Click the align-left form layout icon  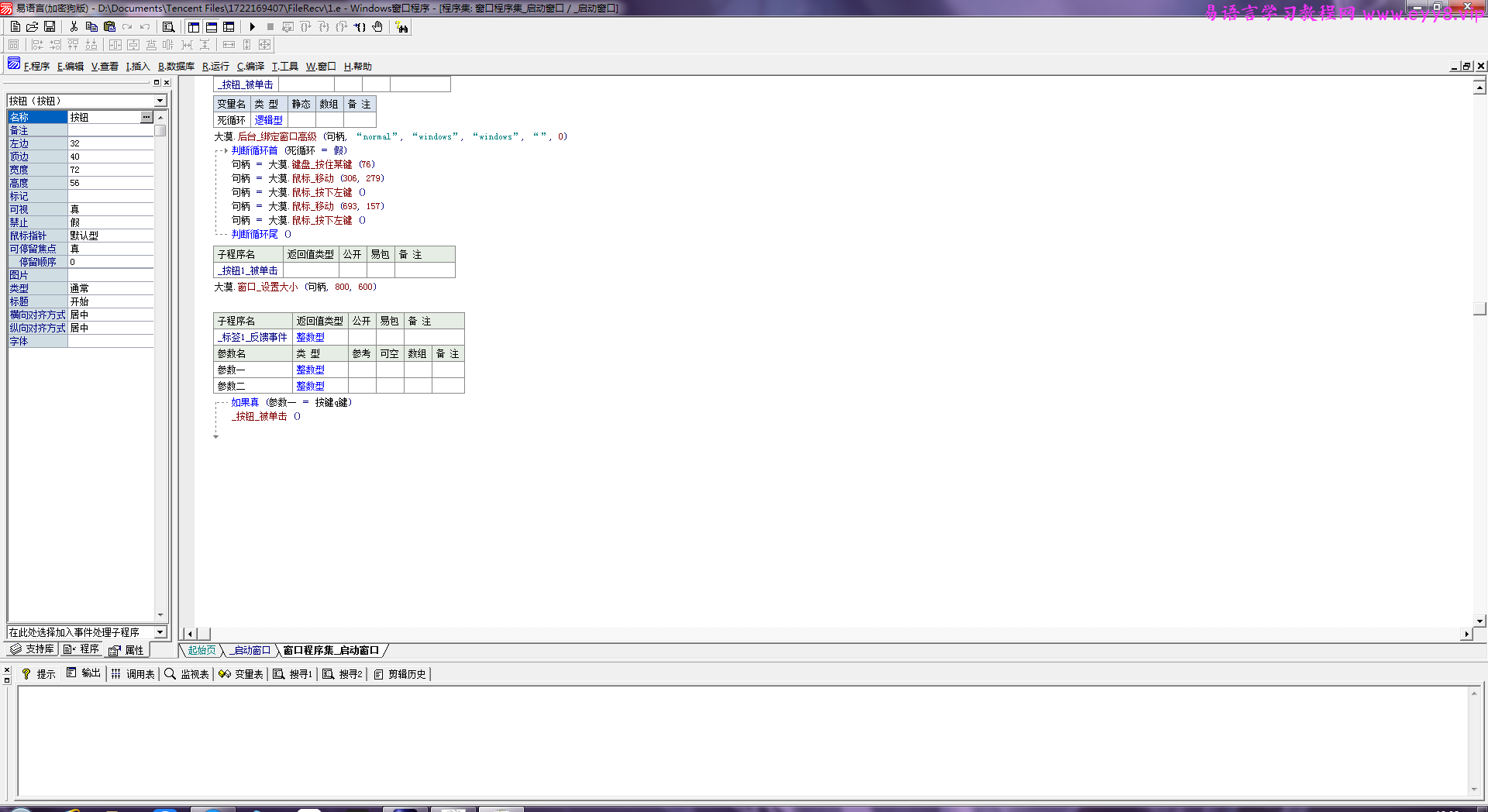[x=37, y=45]
